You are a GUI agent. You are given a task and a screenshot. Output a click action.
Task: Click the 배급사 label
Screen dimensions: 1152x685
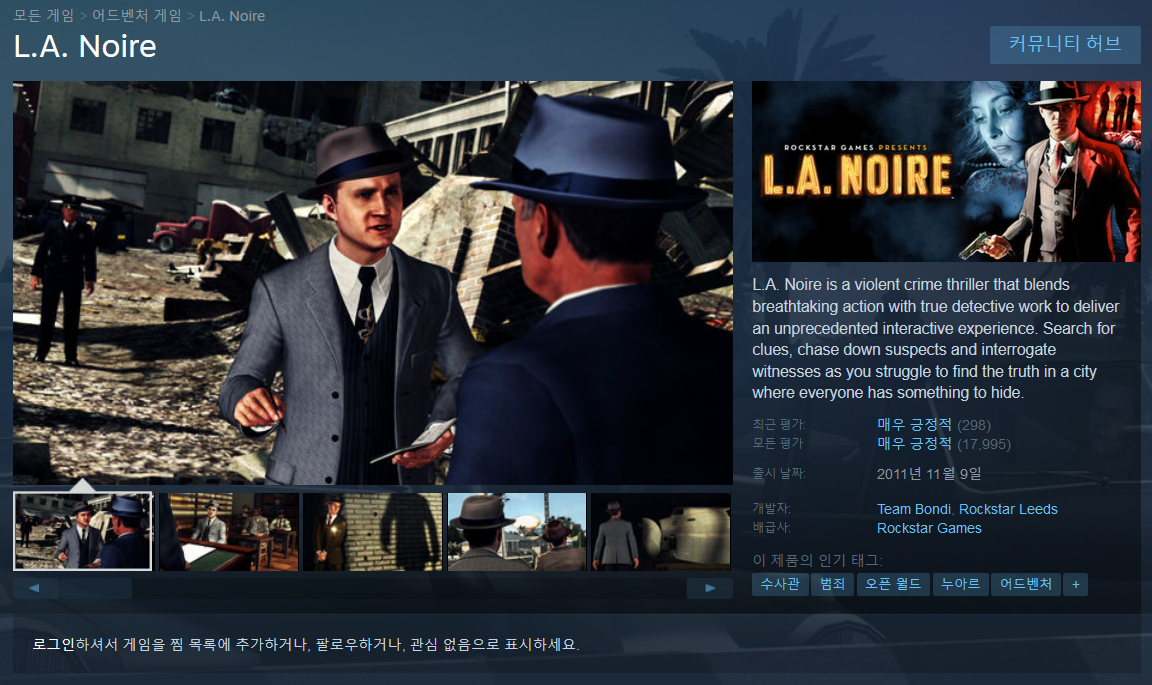click(x=771, y=527)
